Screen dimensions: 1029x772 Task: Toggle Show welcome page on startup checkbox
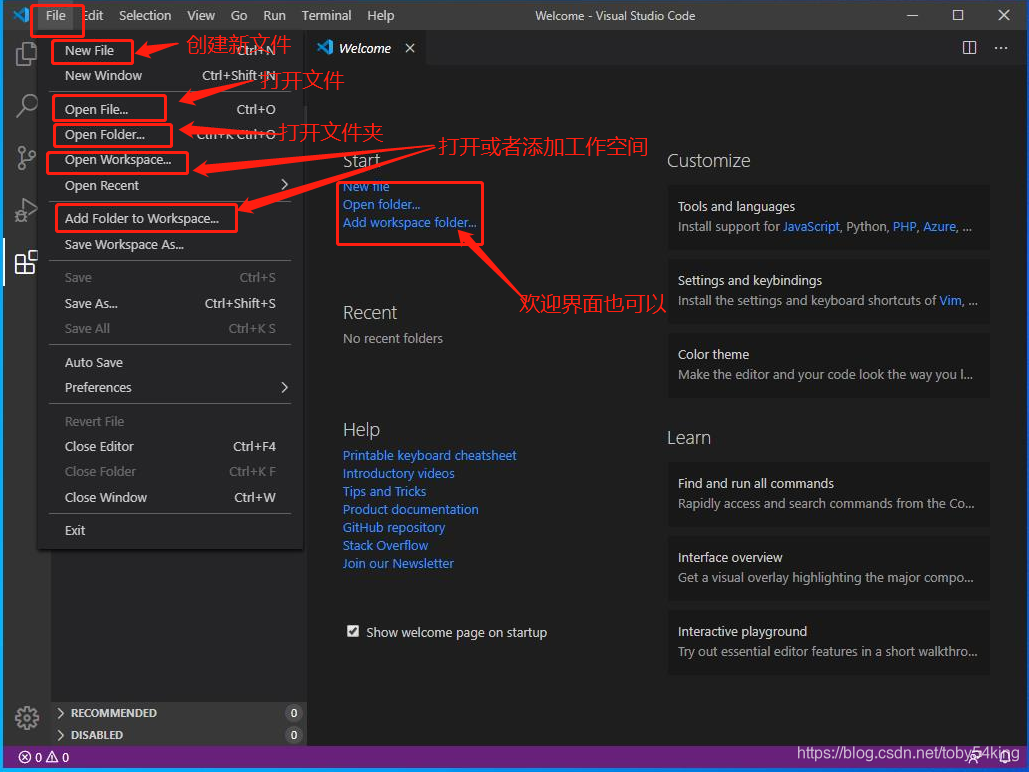coord(353,632)
